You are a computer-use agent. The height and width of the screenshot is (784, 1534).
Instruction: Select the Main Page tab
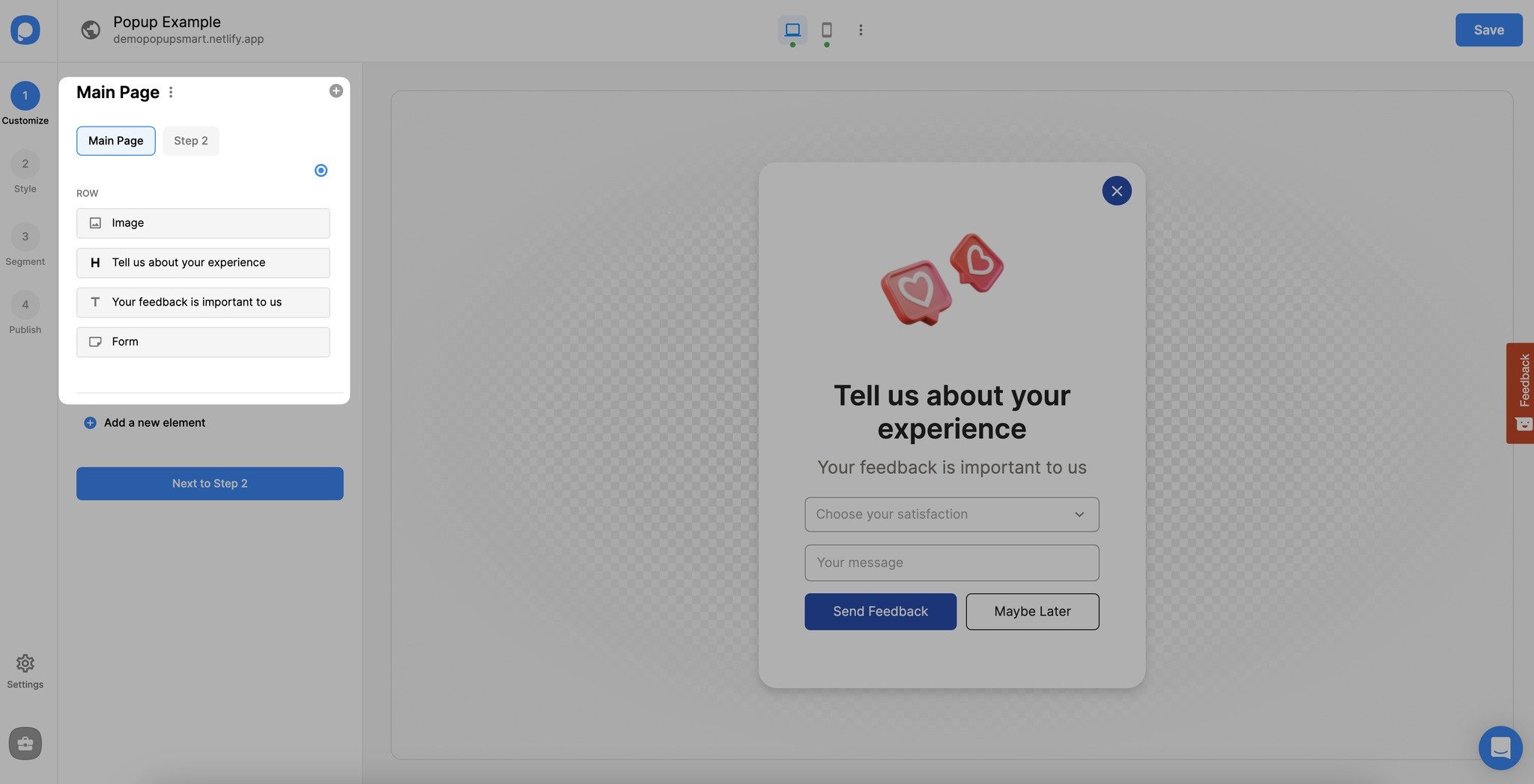[x=115, y=141]
